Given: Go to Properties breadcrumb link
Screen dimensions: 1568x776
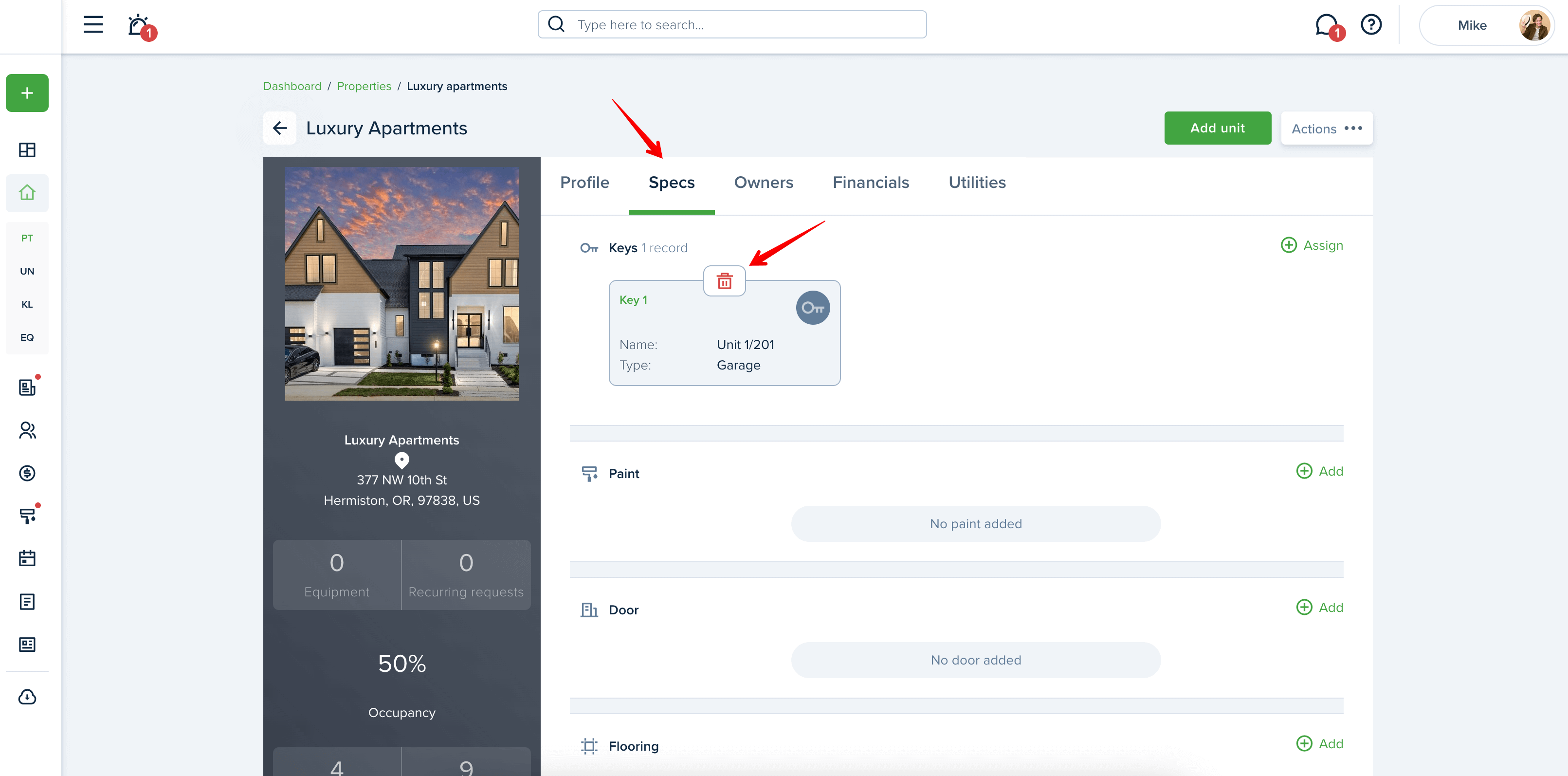Looking at the screenshot, I should [x=364, y=87].
